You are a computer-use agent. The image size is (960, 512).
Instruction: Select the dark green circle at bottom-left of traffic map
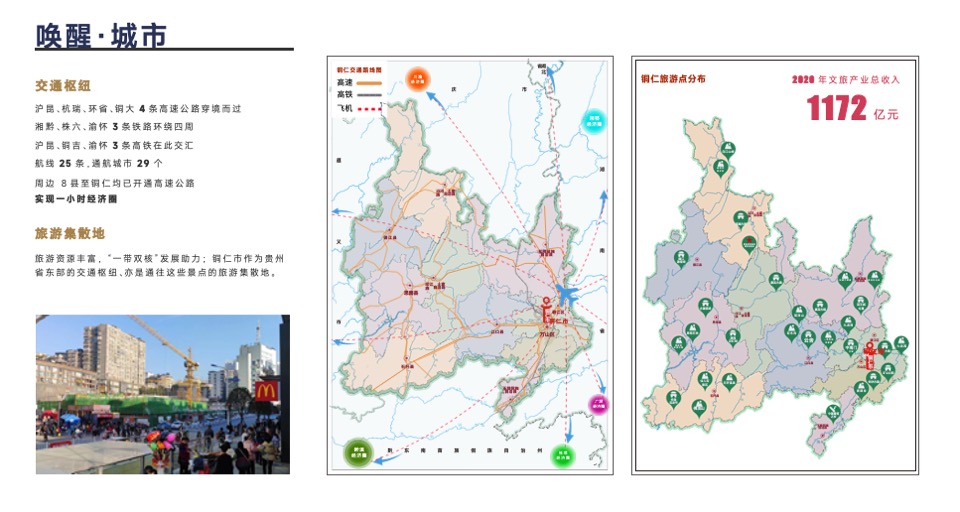(x=358, y=452)
